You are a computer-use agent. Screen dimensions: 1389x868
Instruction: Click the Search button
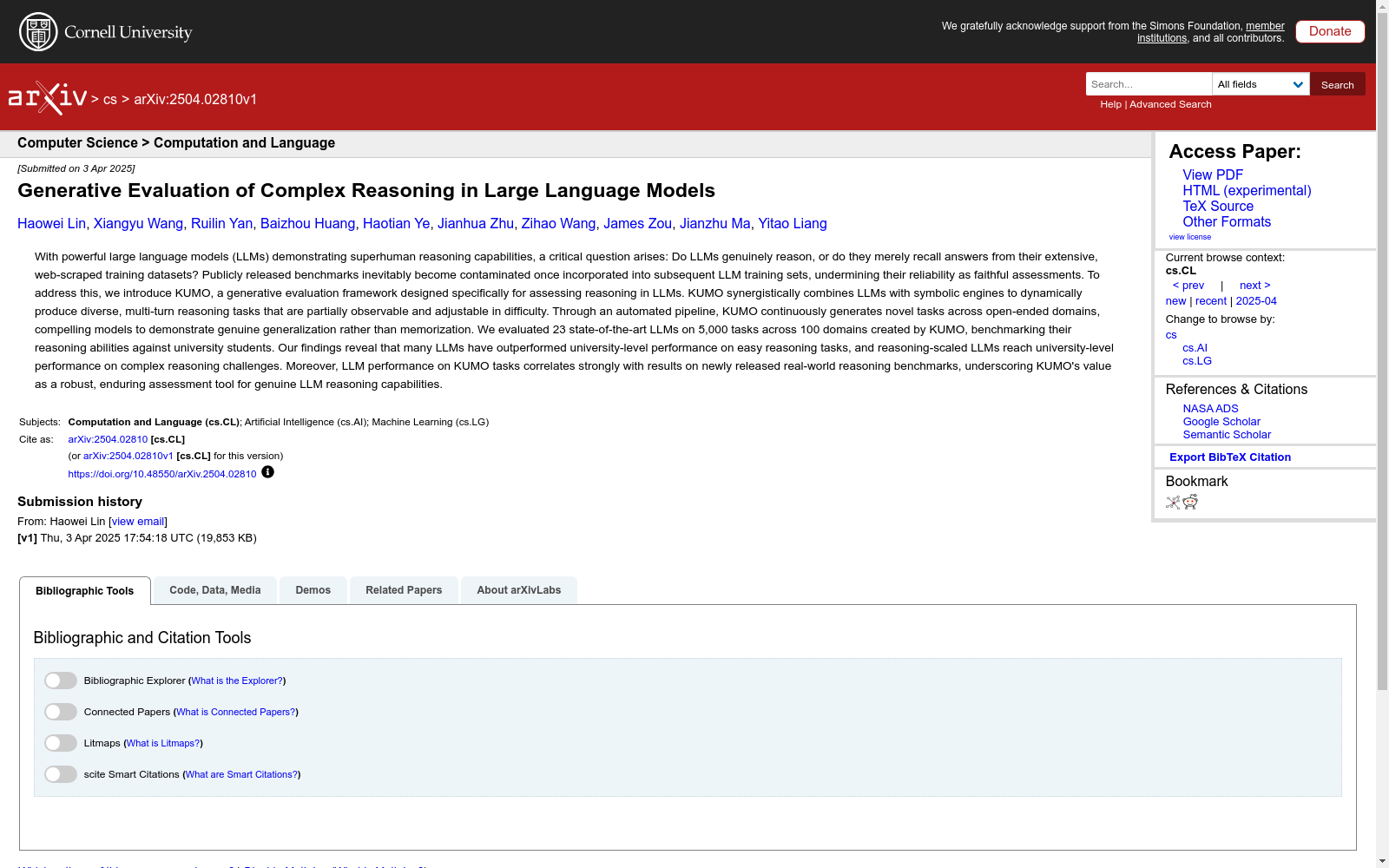[1338, 84]
